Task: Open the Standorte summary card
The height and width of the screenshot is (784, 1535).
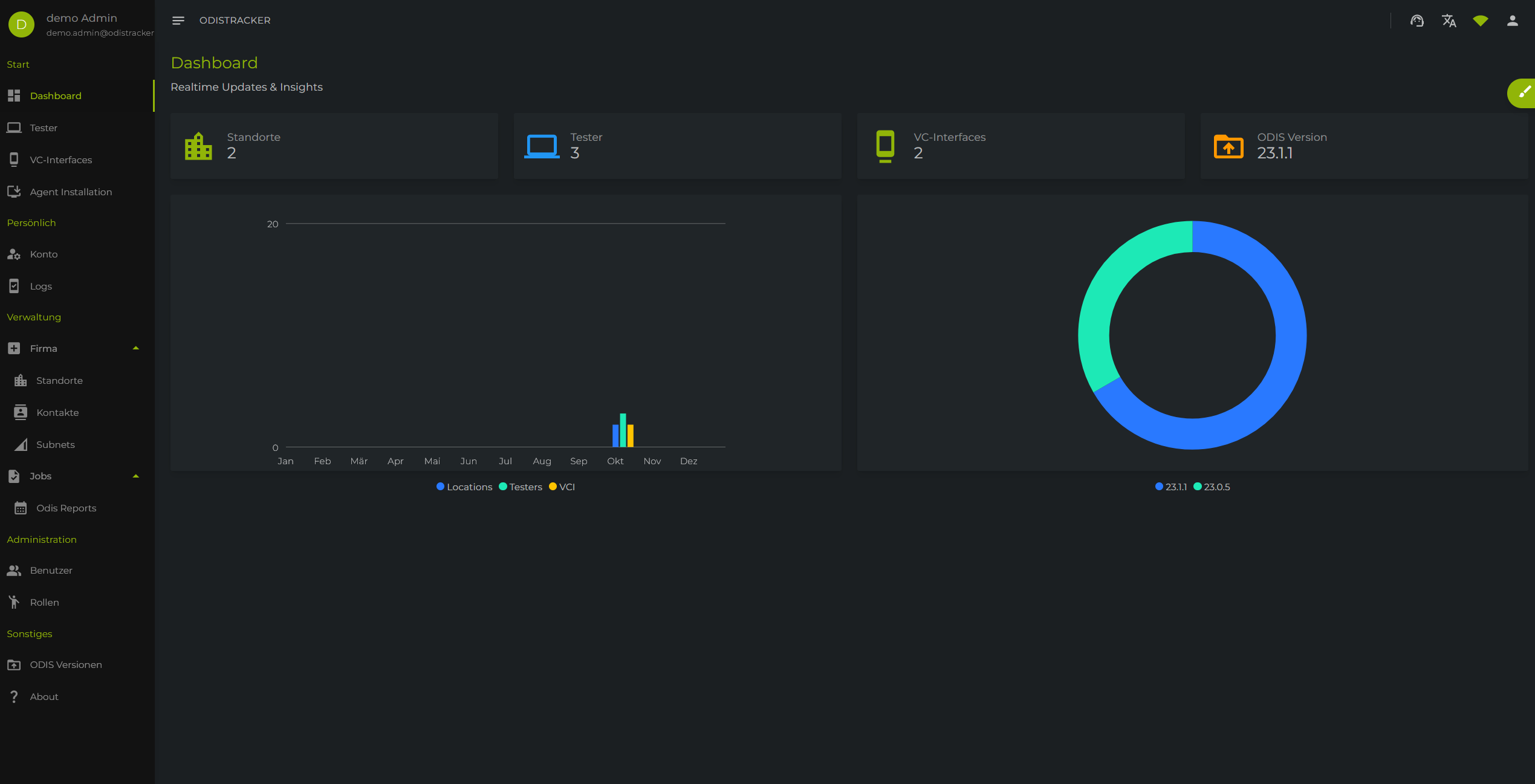Action: (x=334, y=146)
